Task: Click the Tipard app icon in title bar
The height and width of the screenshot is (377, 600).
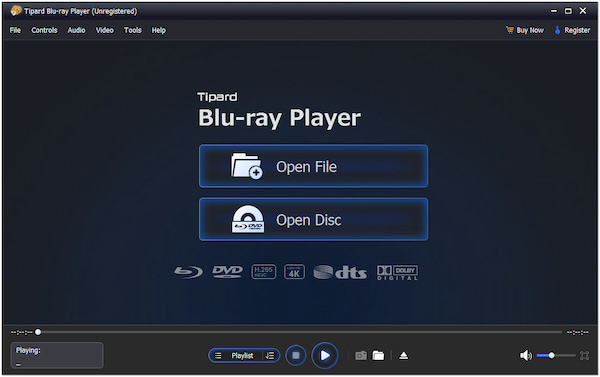Action: (16, 11)
